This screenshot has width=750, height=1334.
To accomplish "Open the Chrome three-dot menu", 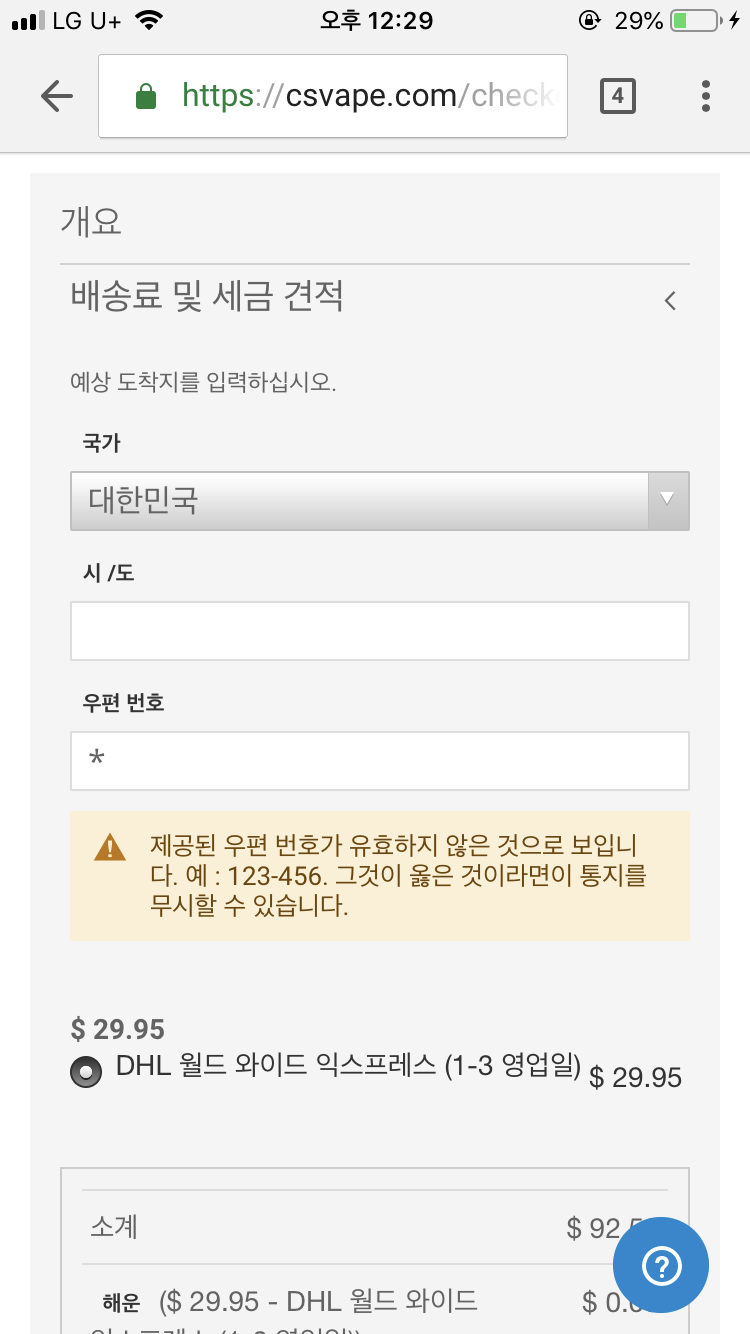I will [706, 96].
